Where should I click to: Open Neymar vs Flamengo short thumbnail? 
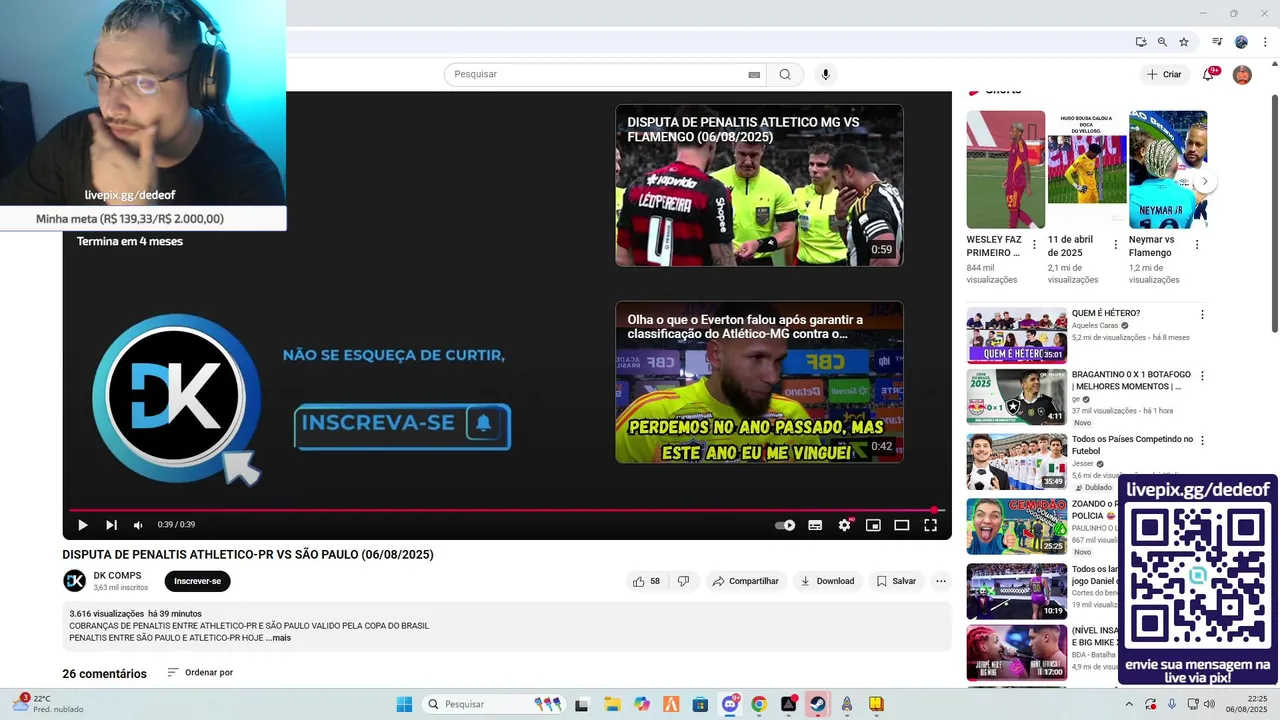(x=1168, y=170)
